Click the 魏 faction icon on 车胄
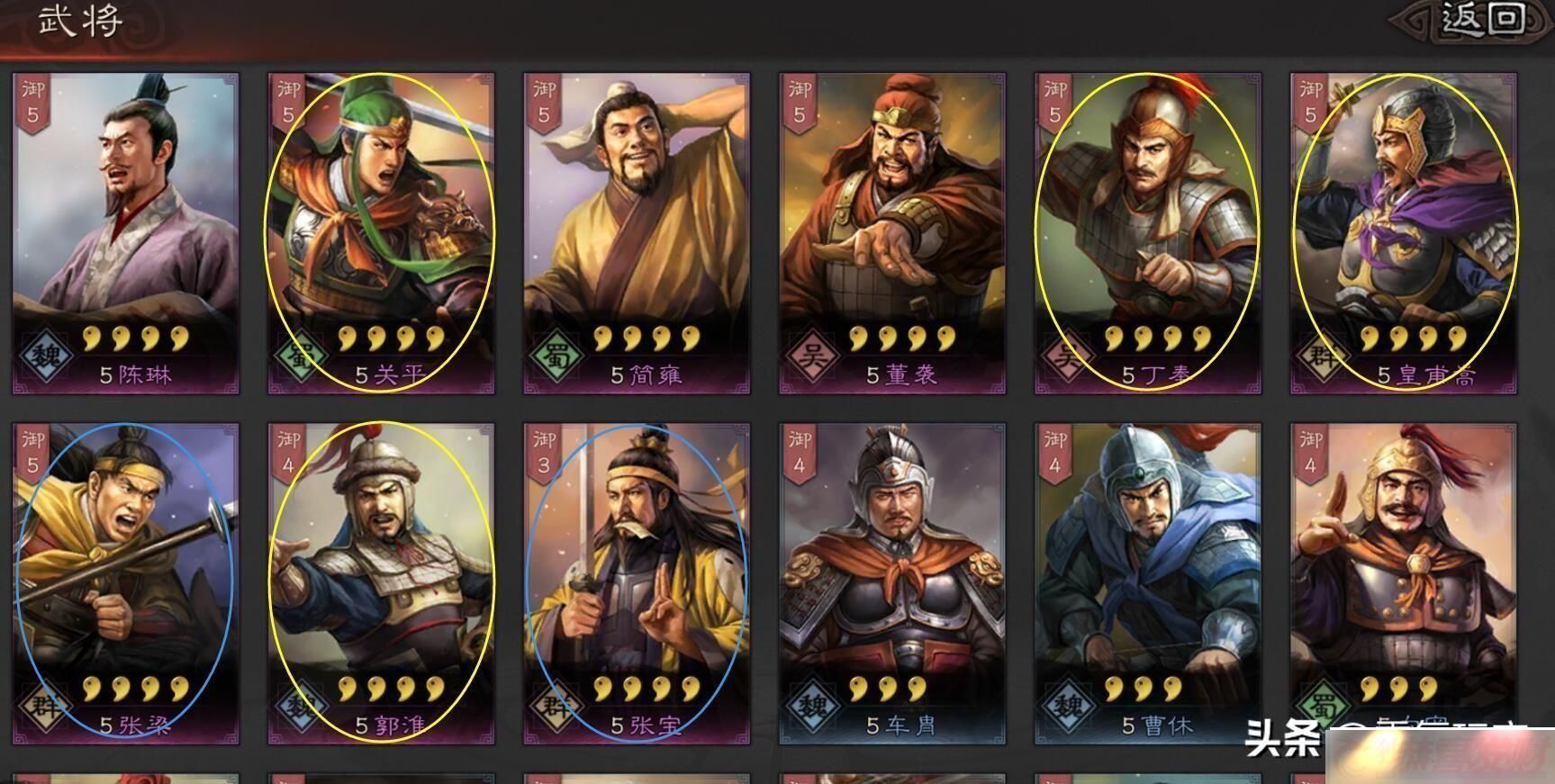Viewport: 1555px width, 784px height. (x=814, y=707)
